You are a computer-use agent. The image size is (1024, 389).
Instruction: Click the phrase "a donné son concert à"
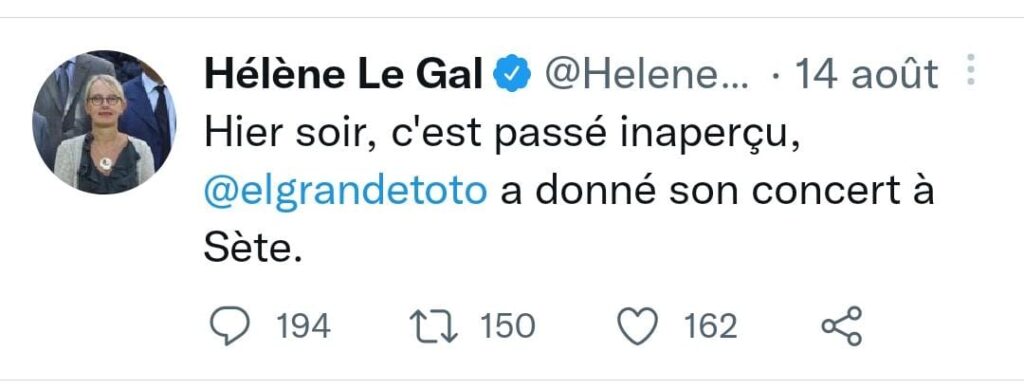pos(718,191)
